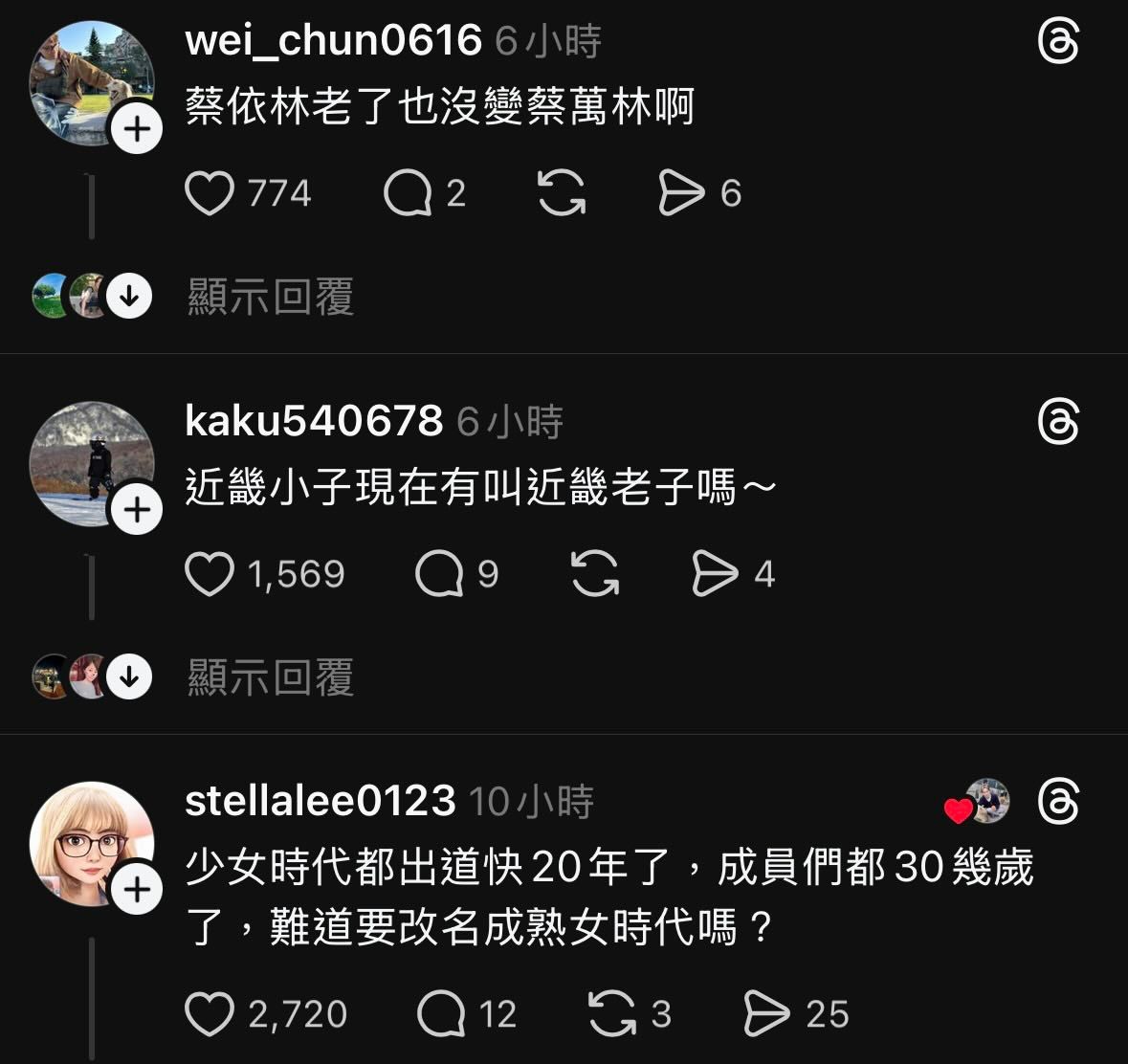Like stellalee0123's comment with 2,720 likes

(210, 1013)
